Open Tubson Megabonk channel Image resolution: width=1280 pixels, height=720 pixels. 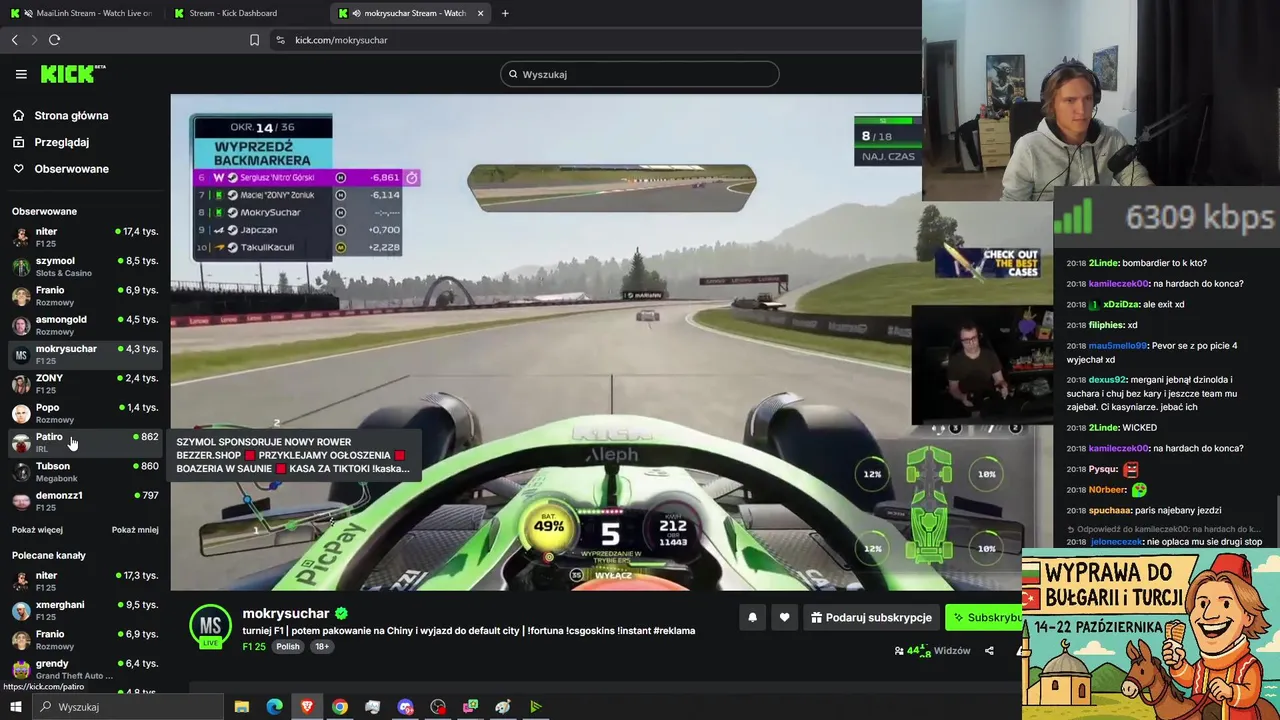[x=85, y=472]
